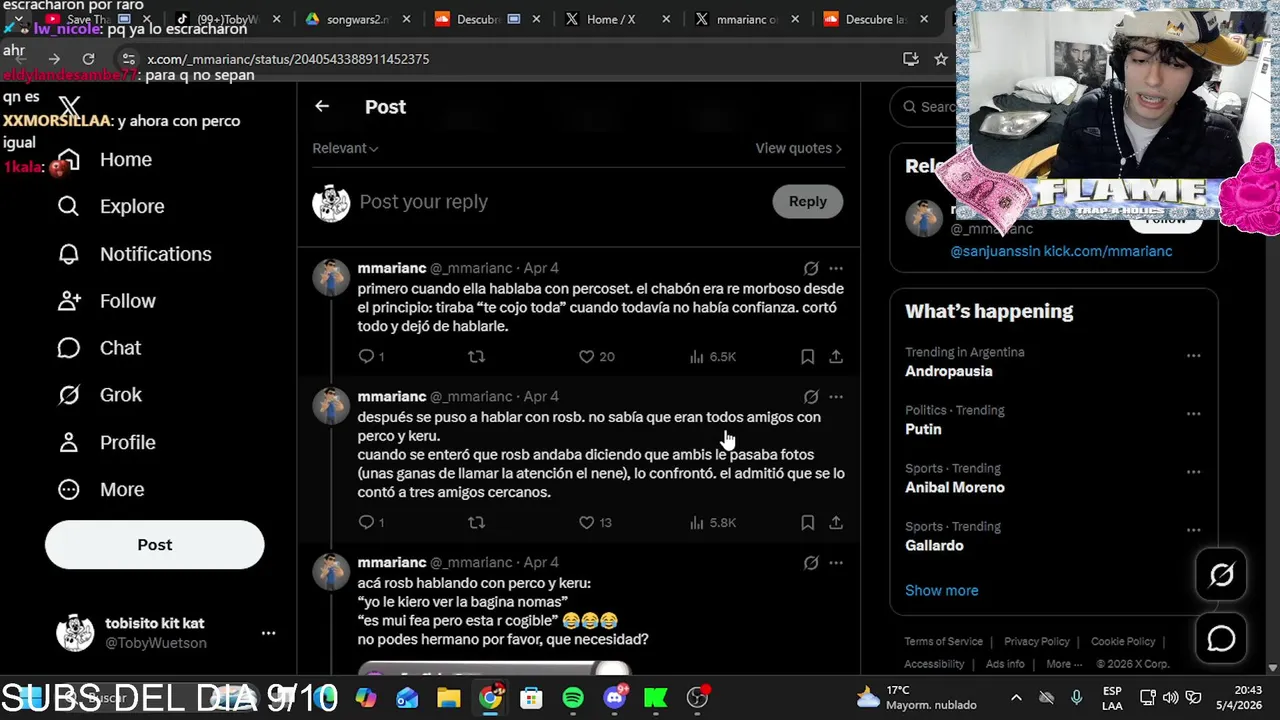
Task: Open Explore via the magnifier icon
Action: click(x=68, y=206)
